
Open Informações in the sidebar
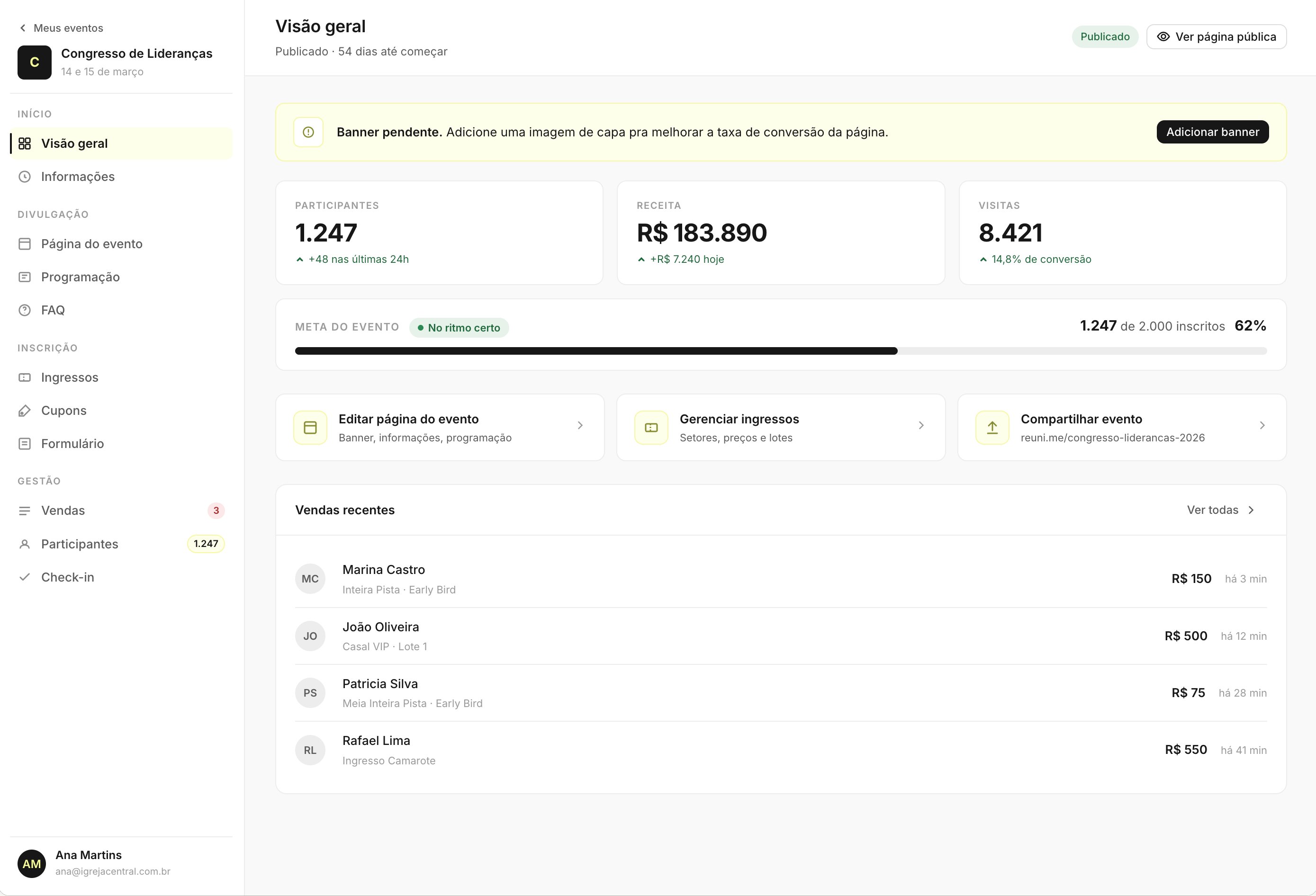point(121,177)
